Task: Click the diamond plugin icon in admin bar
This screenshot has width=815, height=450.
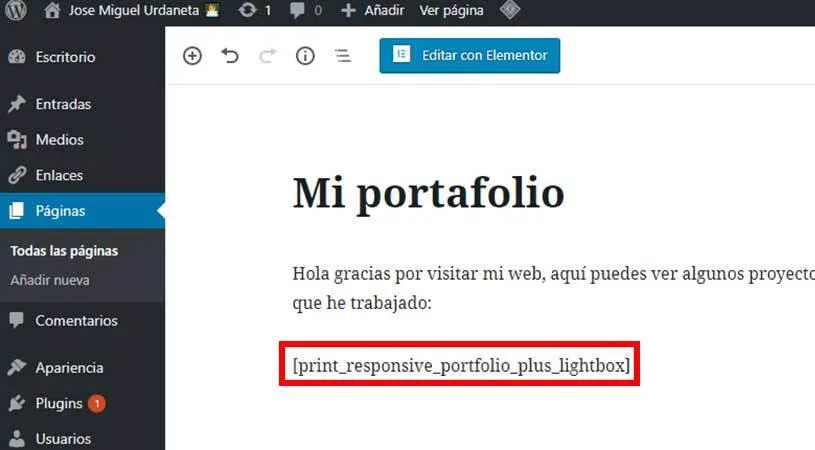Action: (x=509, y=10)
